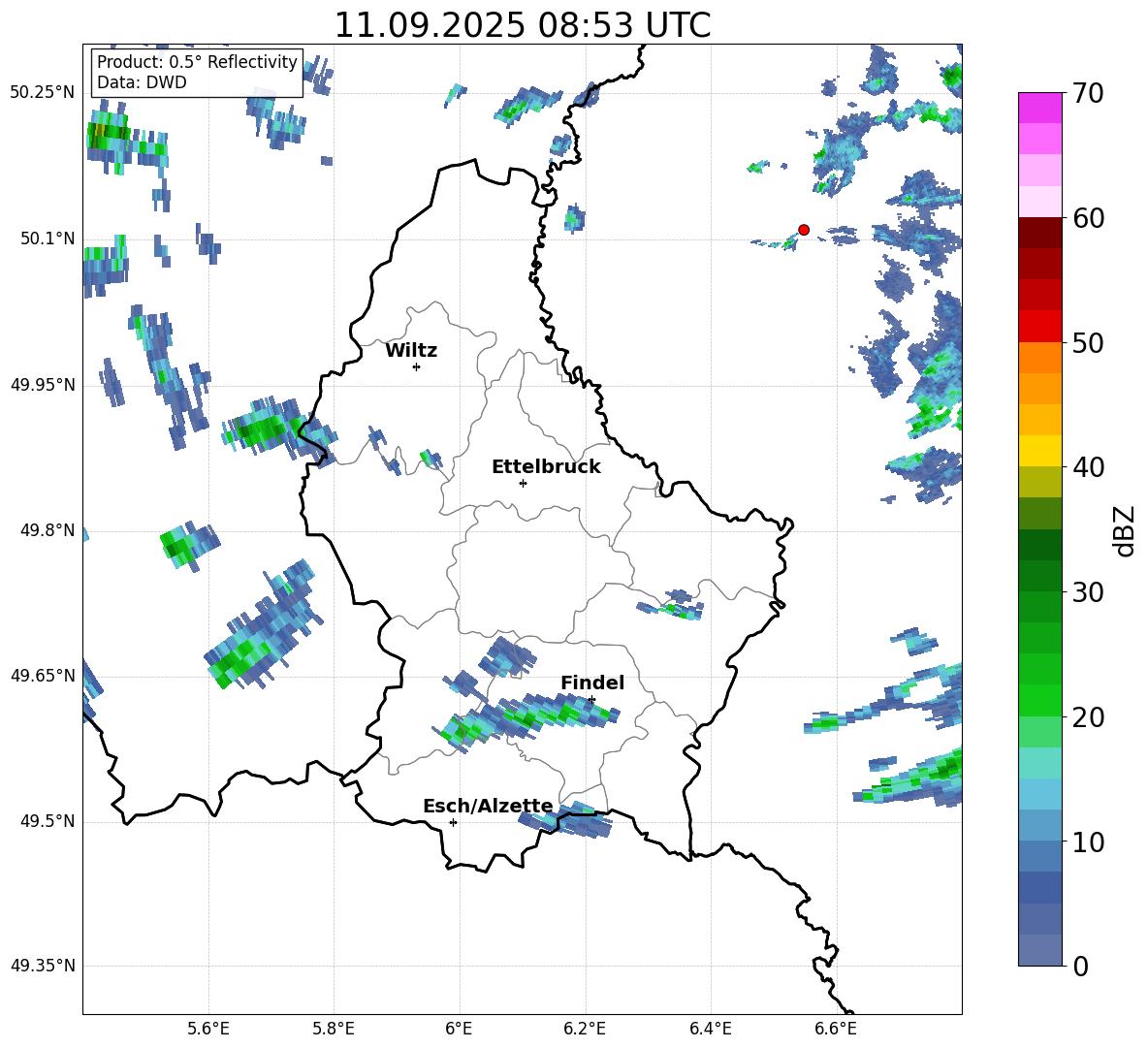Click the title 11.09.2025 08:53 UTC

pyautogui.click(x=522, y=25)
